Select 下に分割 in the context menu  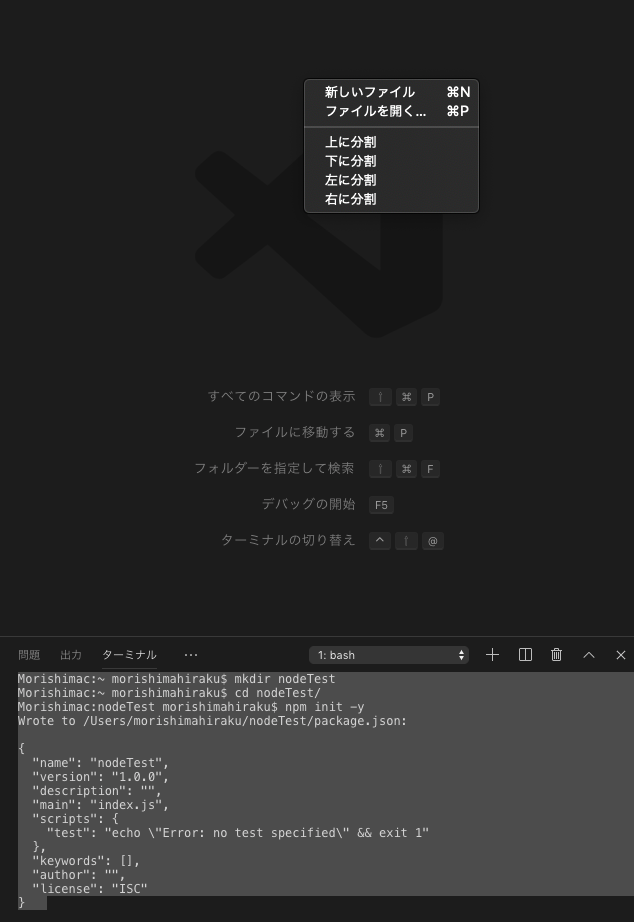tap(391, 161)
